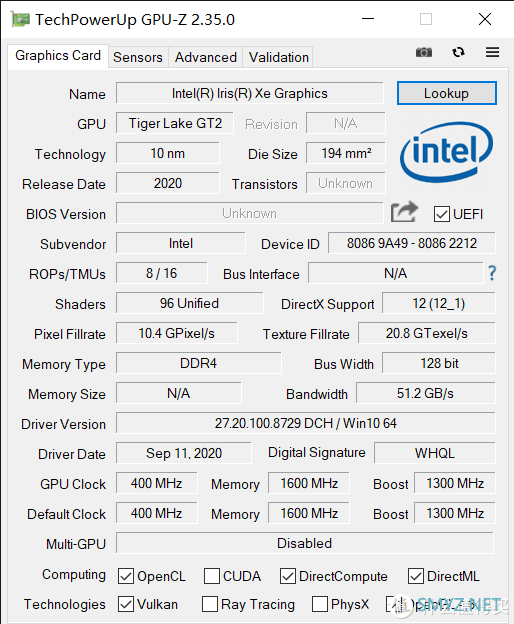Toggle the OpenCL checkbox
Image resolution: width=514 pixels, height=624 pixels.
126,576
